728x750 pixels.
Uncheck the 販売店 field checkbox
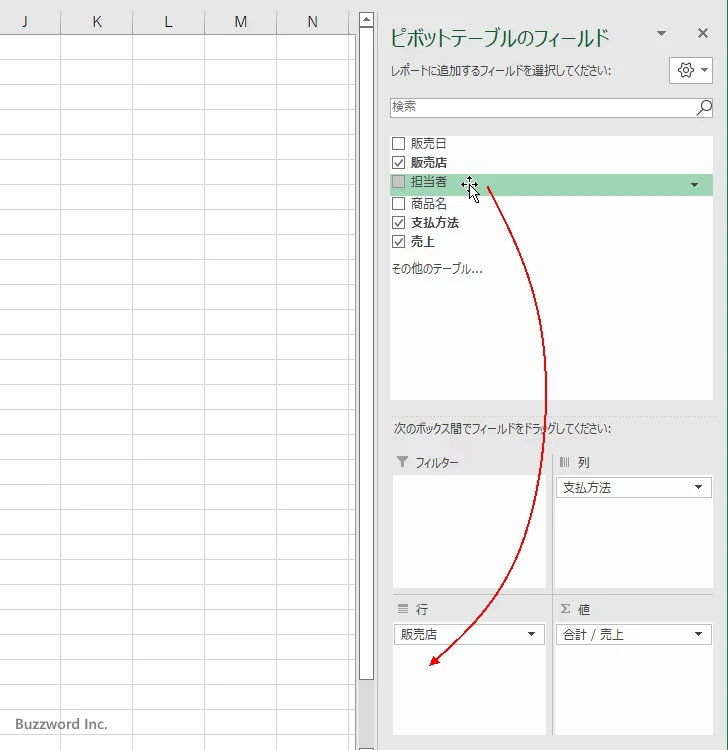tap(398, 162)
